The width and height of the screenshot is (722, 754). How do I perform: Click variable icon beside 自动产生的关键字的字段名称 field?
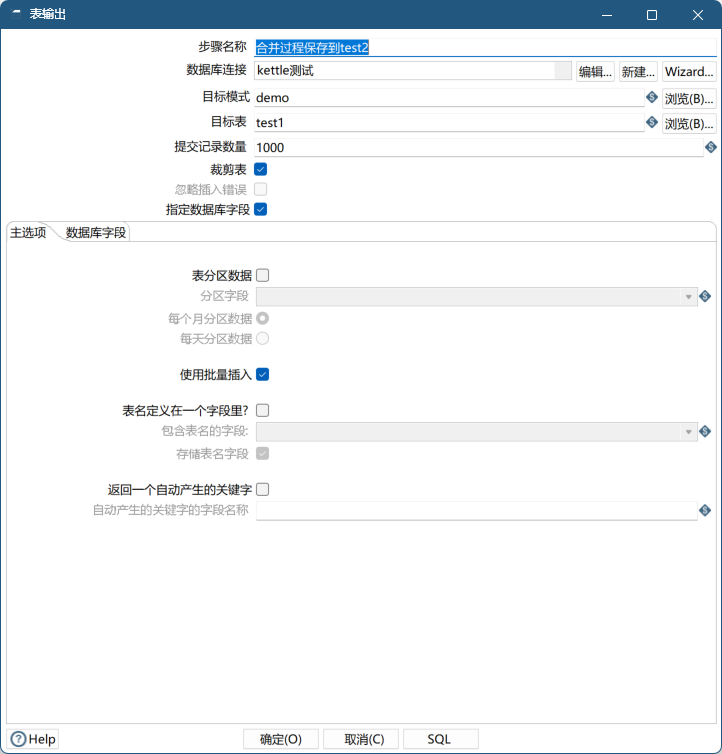(x=705, y=510)
